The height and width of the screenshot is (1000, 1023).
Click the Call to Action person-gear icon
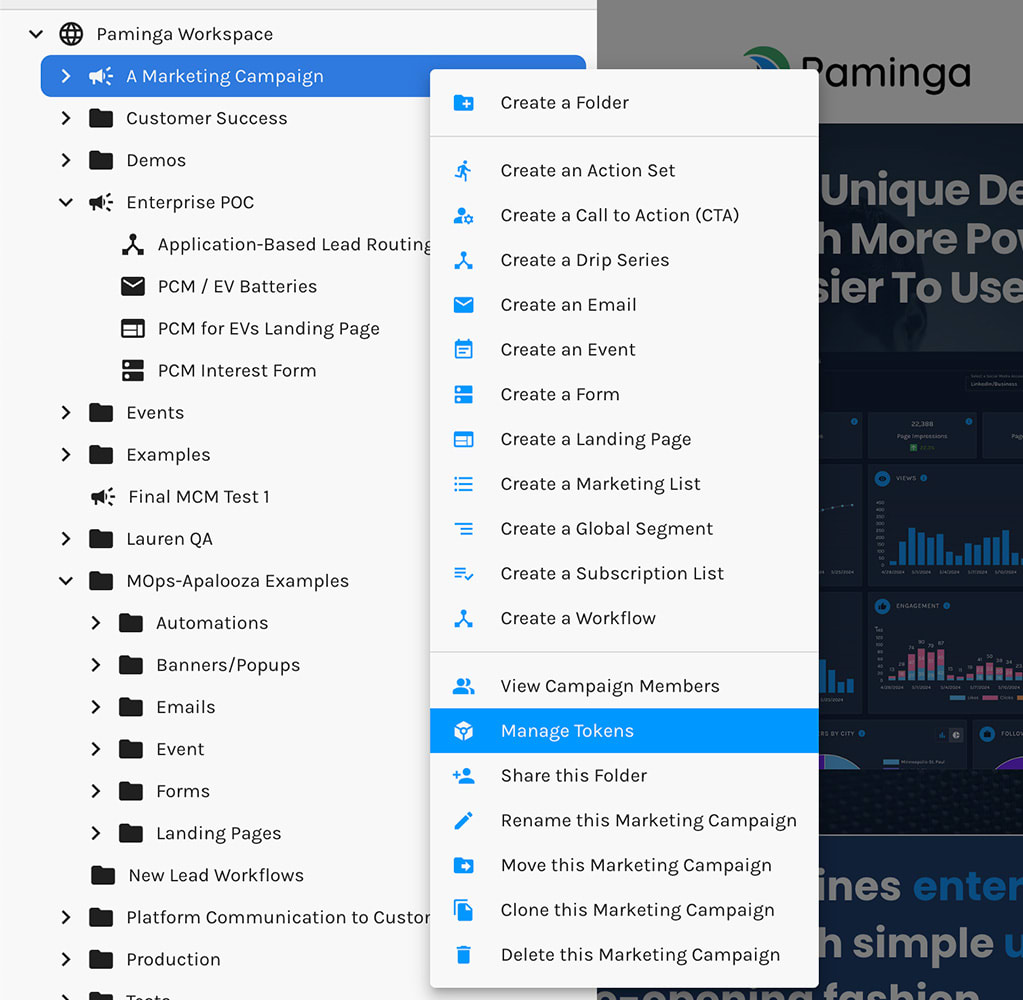463,216
